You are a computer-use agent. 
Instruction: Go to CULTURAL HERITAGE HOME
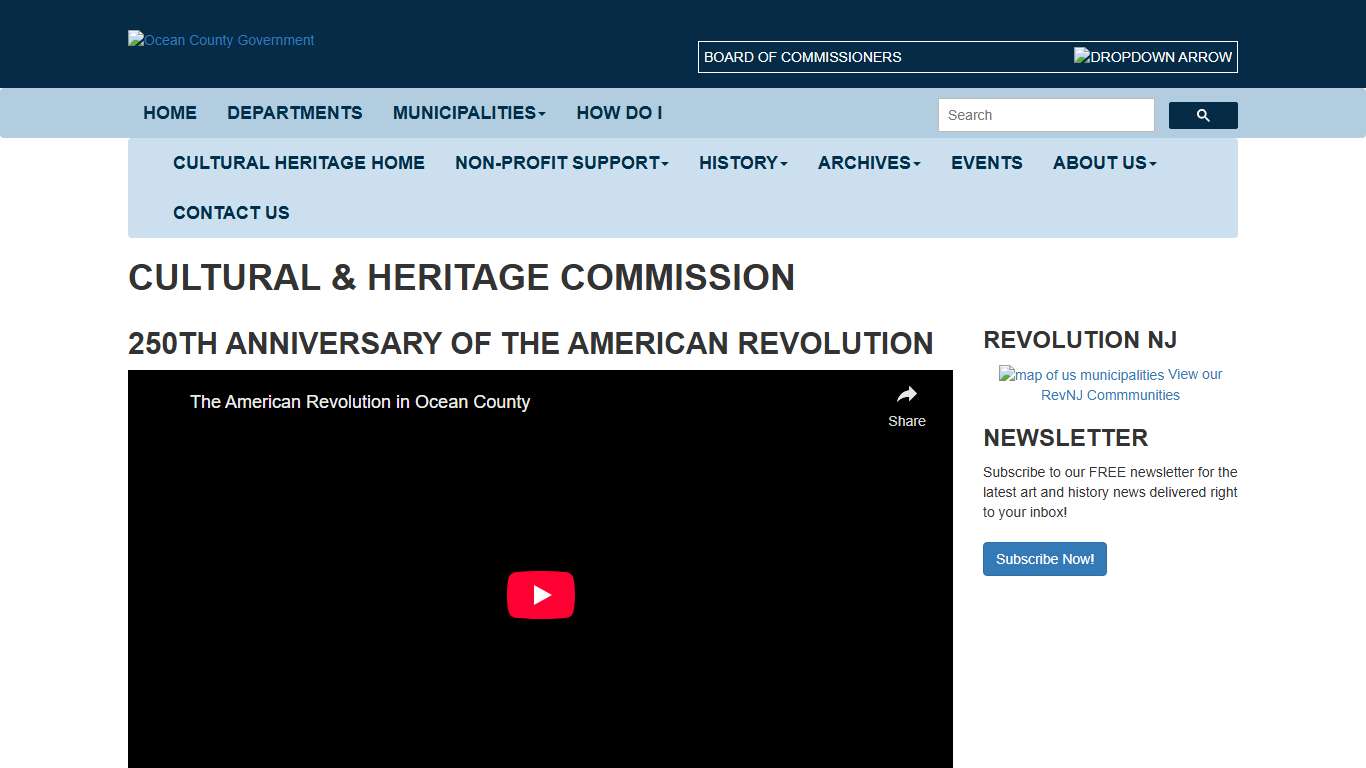298,163
